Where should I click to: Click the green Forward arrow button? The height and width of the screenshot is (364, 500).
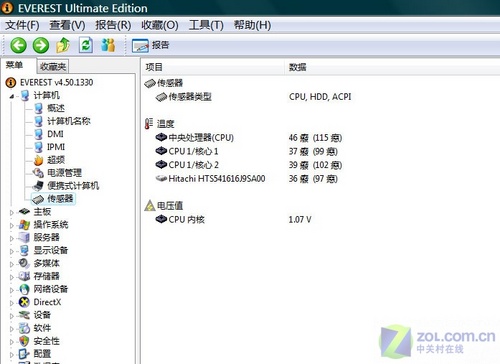click(x=41, y=45)
